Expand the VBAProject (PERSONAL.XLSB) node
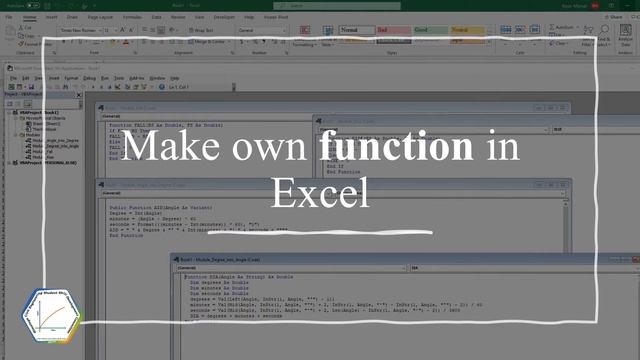Viewport: 640px width, 360px height. tap(9, 163)
